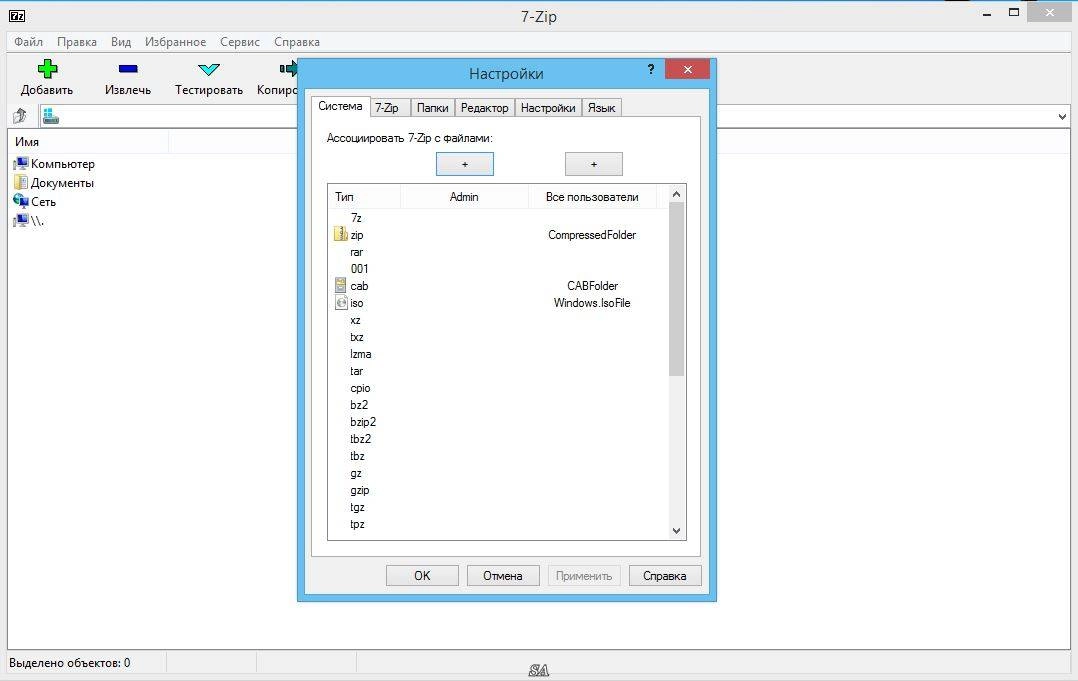Click the Компьютер icon in file list
Image resolution: width=1078 pixels, height=681 pixels.
point(21,164)
